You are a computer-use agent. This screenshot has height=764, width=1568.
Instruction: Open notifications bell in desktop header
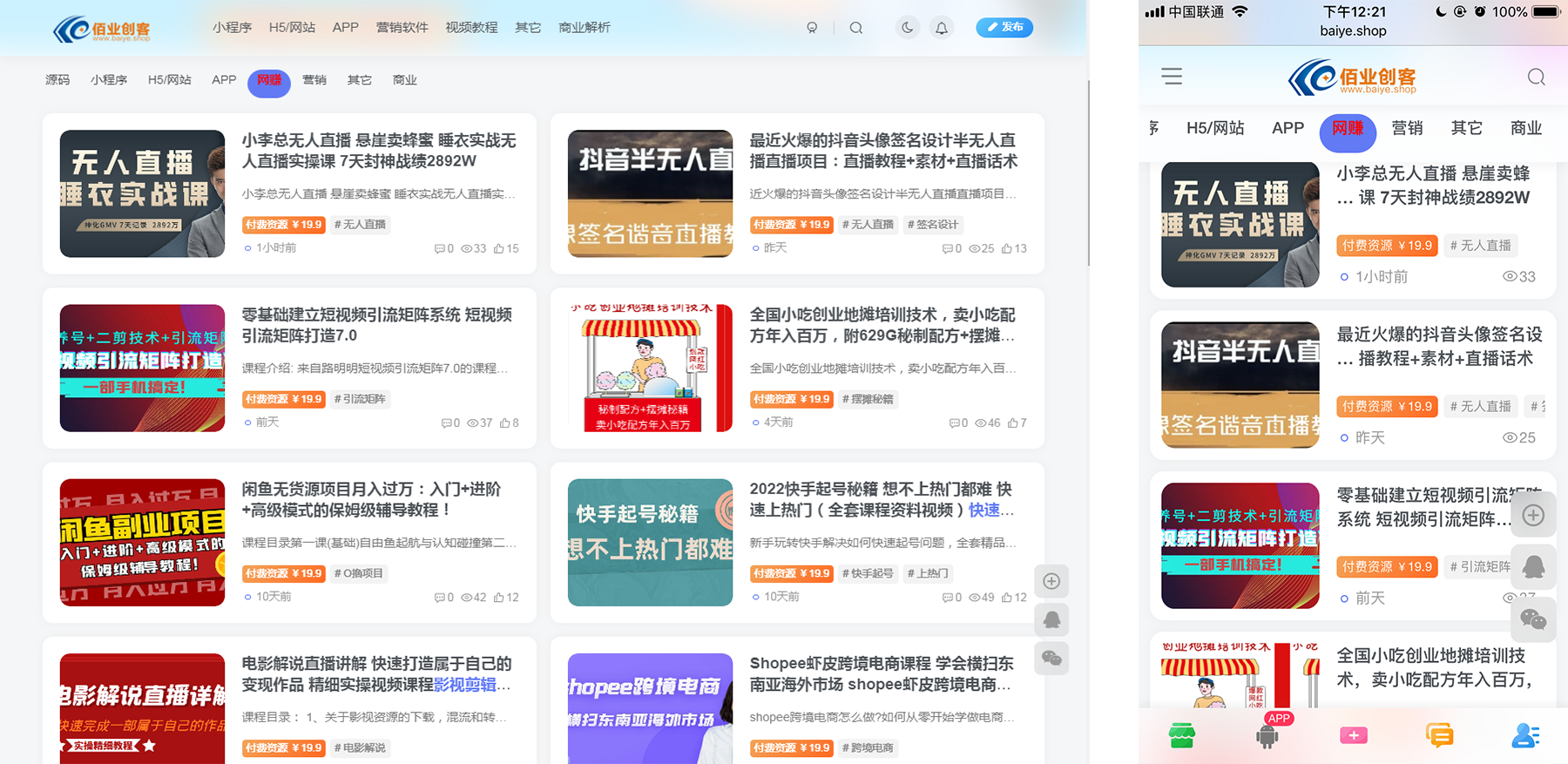pyautogui.click(x=942, y=28)
